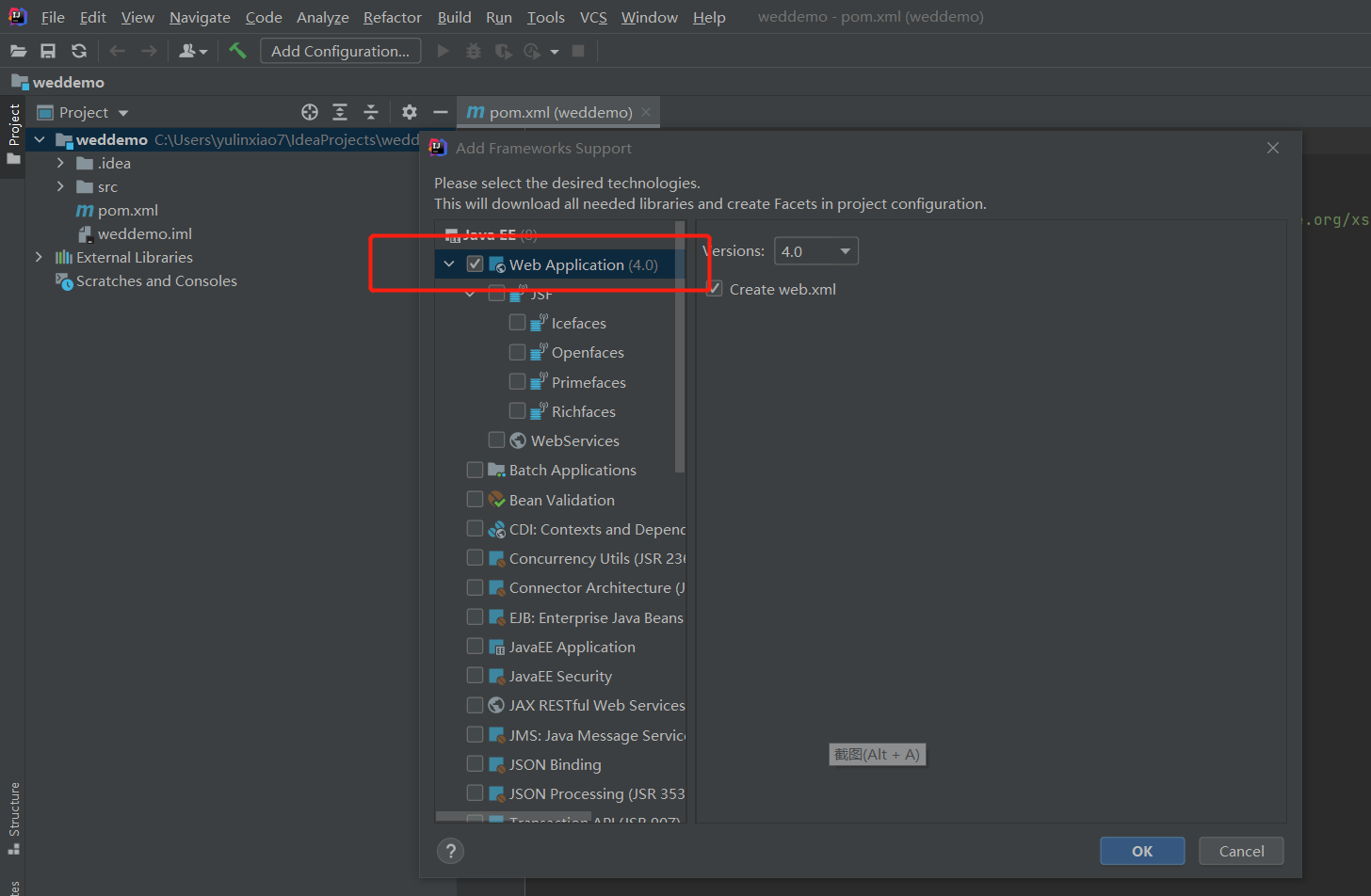The image size is (1371, 896).
Task: Click the help question mark button
Action: point(451,851)
